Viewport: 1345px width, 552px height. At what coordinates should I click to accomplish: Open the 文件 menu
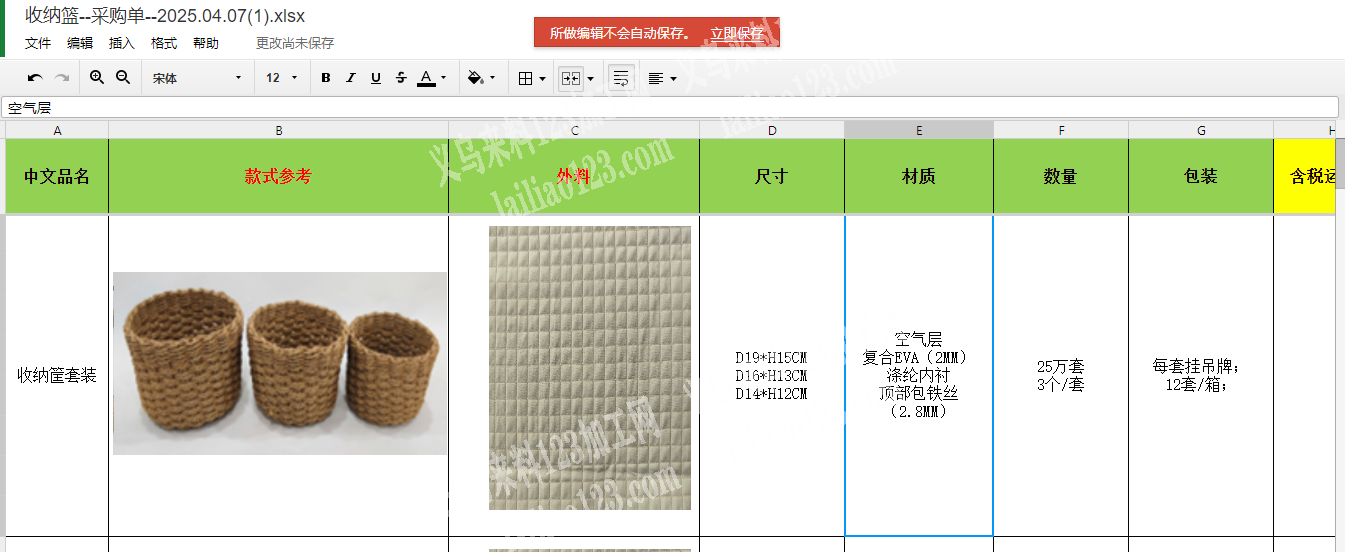click(38, 43)
